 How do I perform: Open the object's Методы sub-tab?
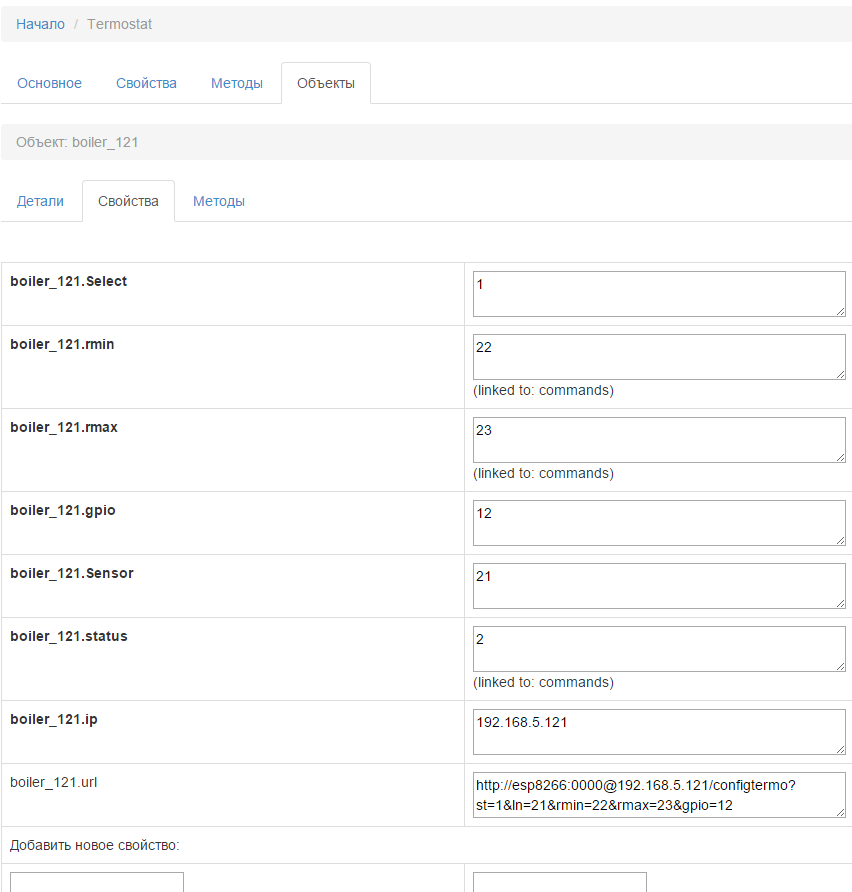pos(219,201)
